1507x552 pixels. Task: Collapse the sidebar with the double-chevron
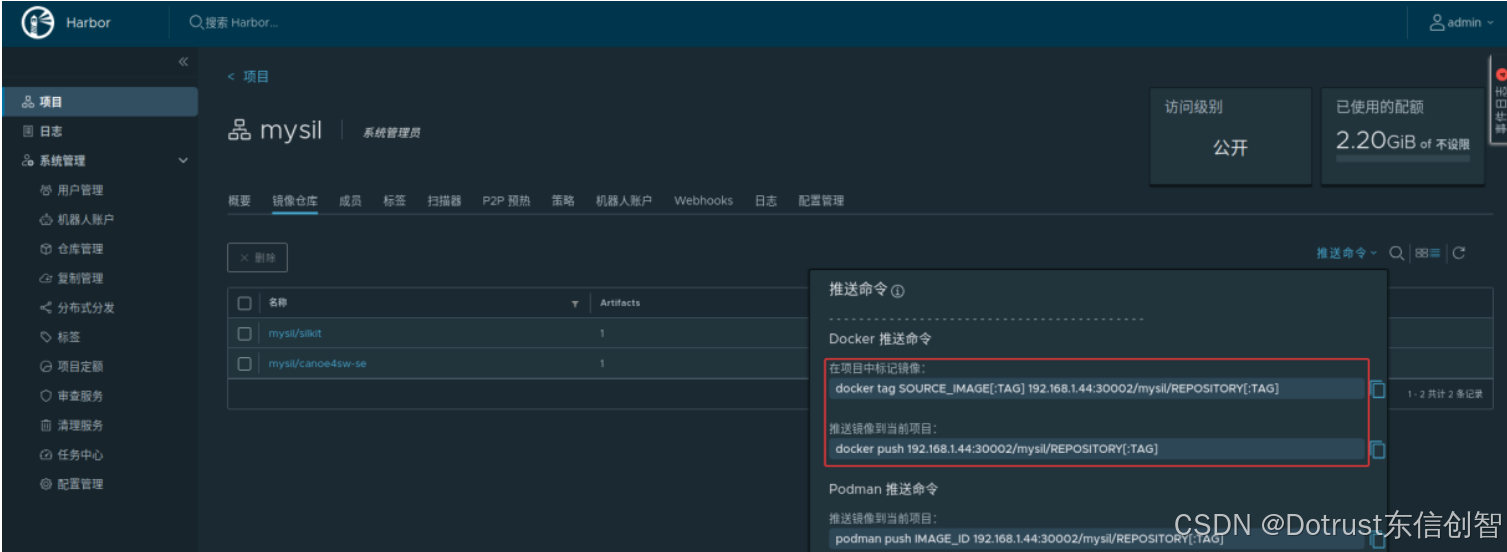coord(183,62)
